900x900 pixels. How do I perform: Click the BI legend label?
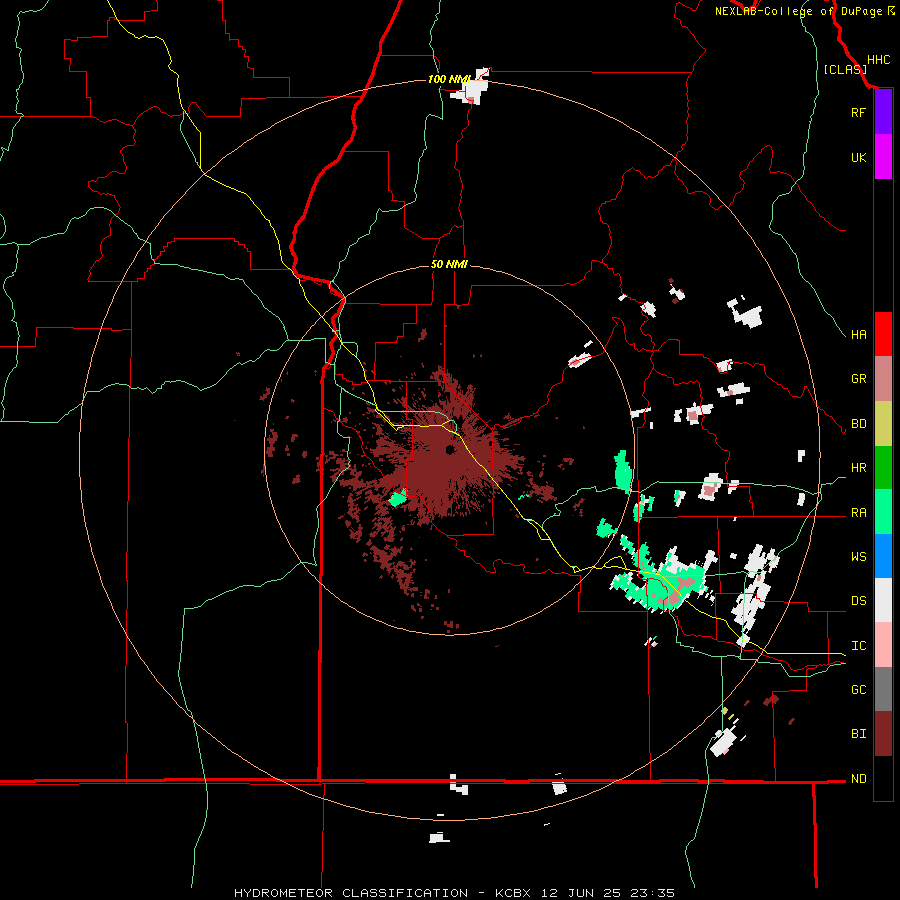point(858,734)
